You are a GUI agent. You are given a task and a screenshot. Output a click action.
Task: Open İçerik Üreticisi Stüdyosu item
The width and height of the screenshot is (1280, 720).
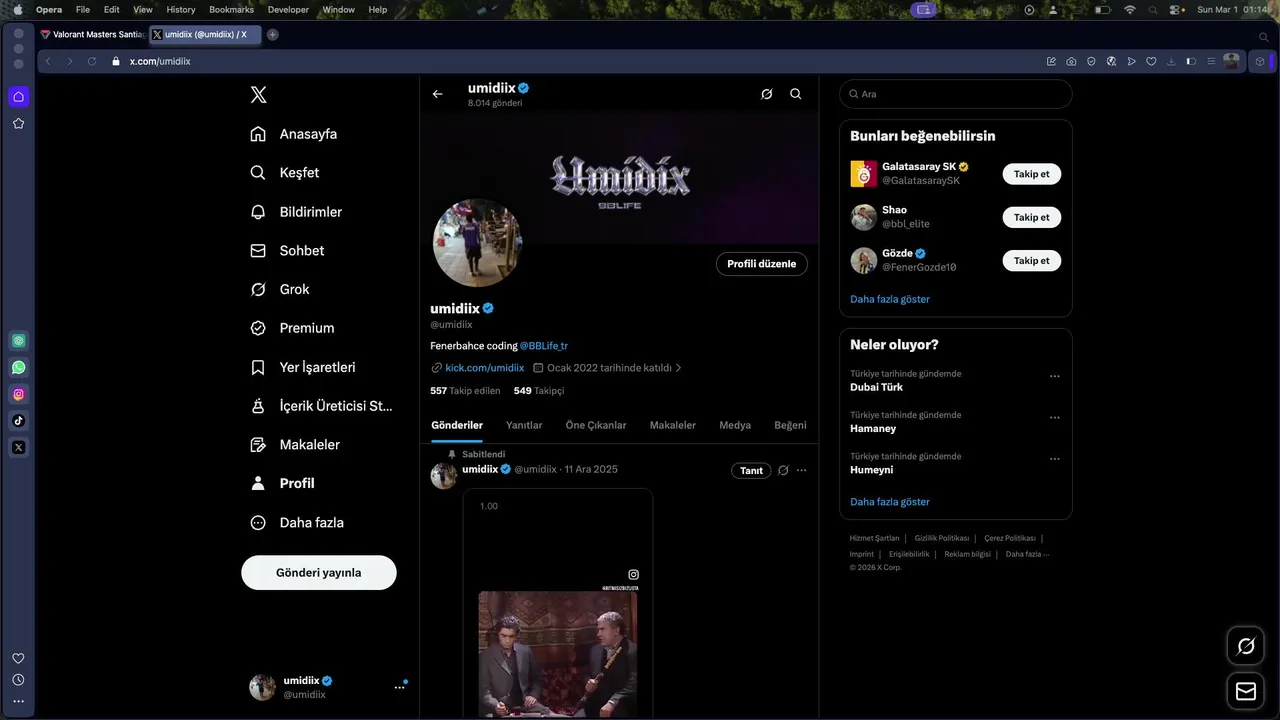pos(321,406)
